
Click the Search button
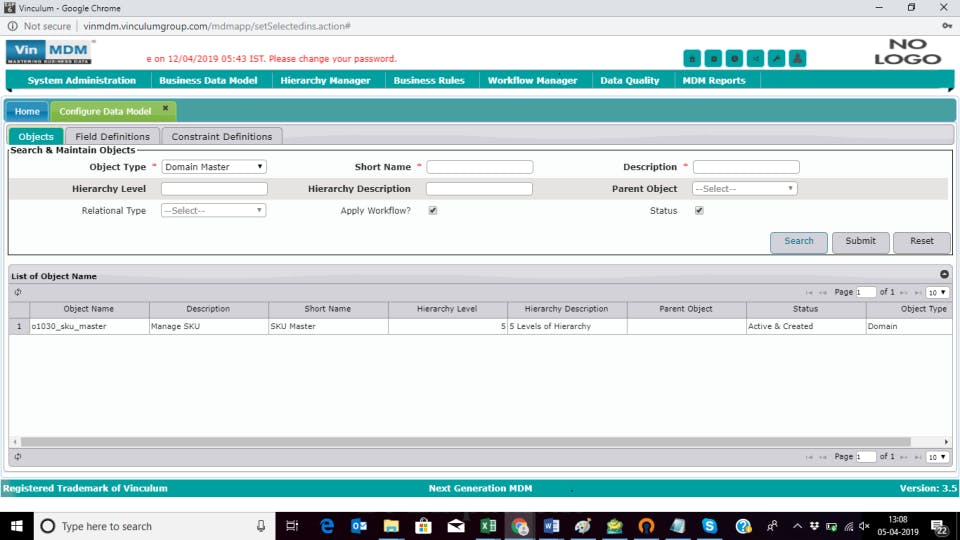pyautogui.click(x=798, y=242)
